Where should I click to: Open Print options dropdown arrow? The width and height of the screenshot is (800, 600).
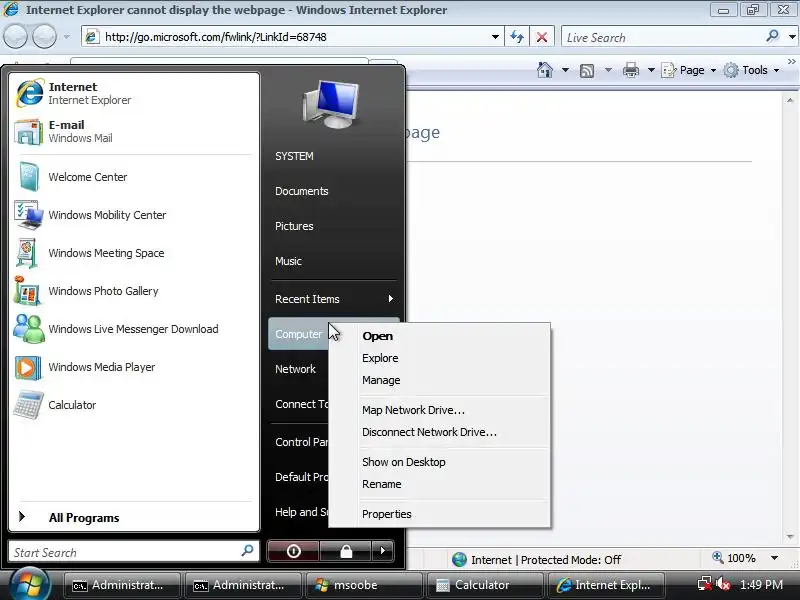pos(651,70)
